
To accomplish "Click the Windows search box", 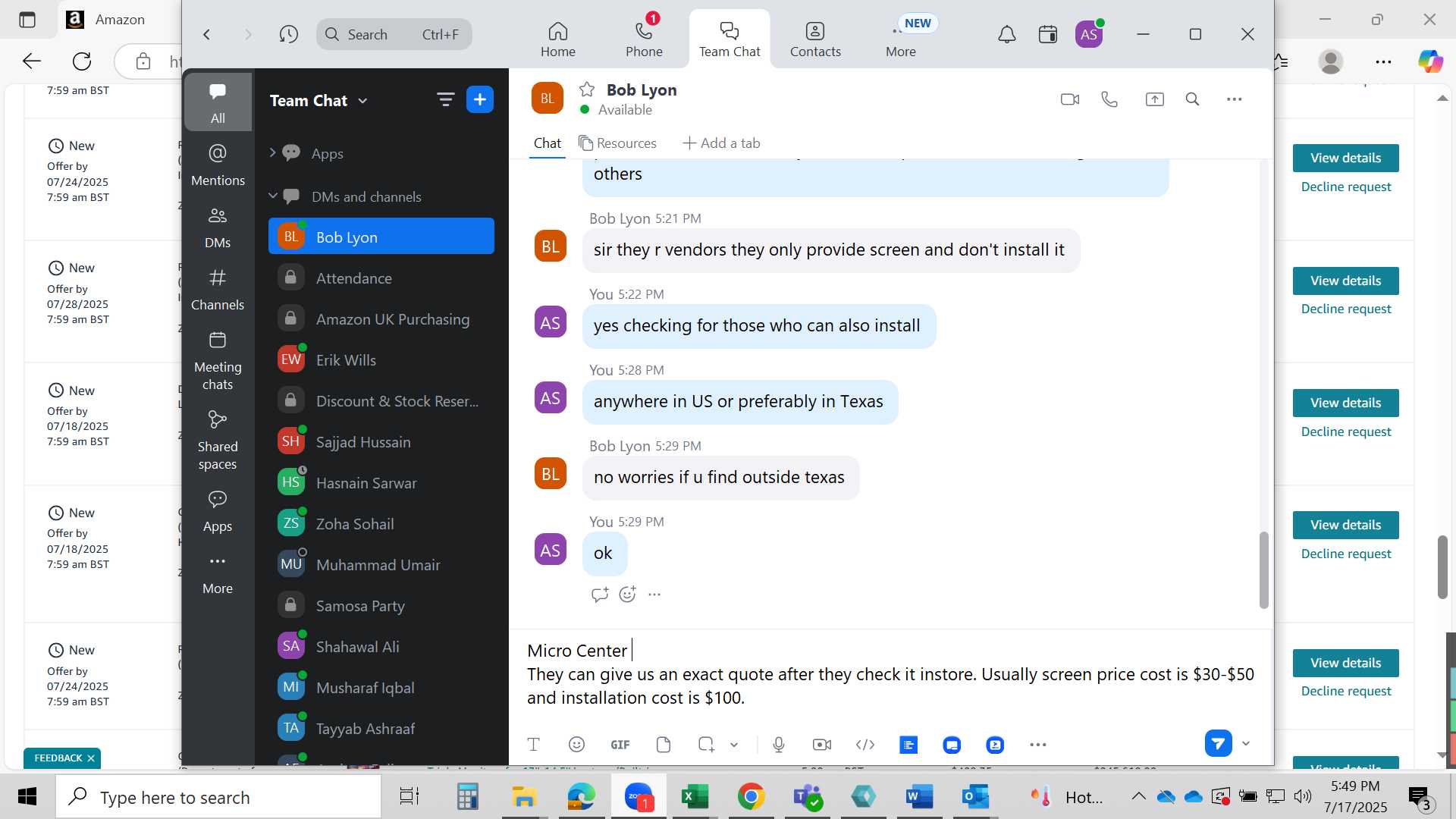I will pyautogui.click(x=218, y=797).
